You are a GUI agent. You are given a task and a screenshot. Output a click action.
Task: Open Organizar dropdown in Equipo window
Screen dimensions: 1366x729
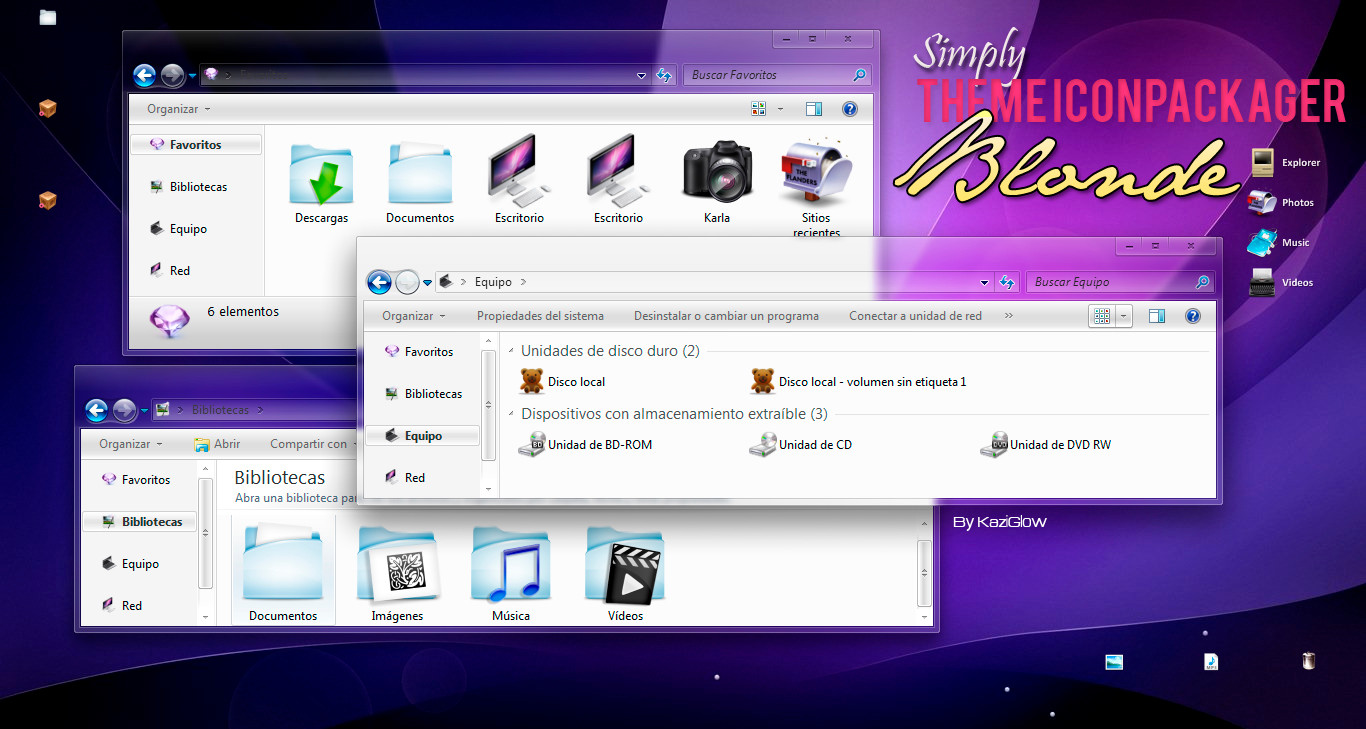click(414, 316)
